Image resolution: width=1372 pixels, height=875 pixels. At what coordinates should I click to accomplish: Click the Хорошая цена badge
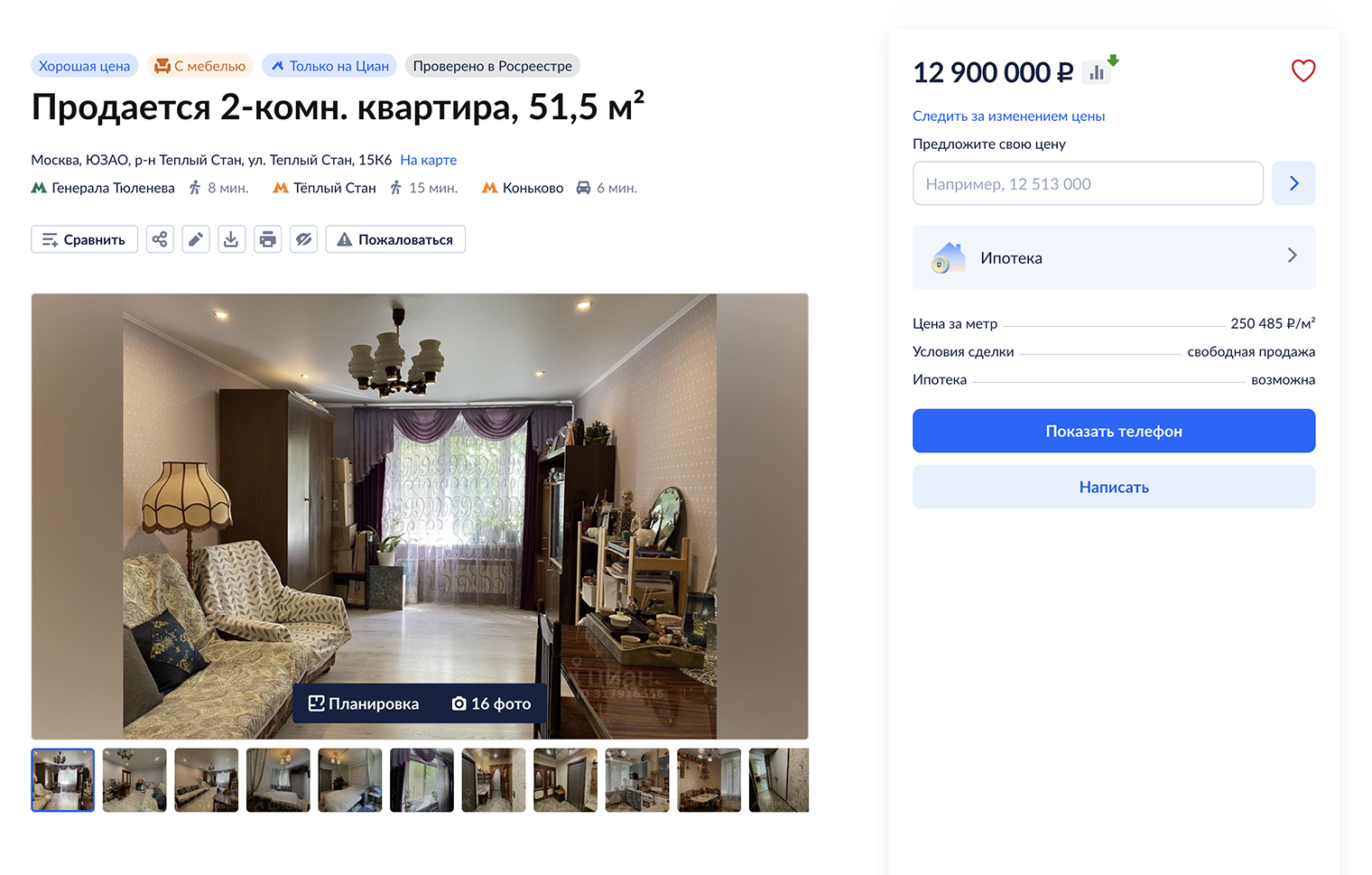84,66
